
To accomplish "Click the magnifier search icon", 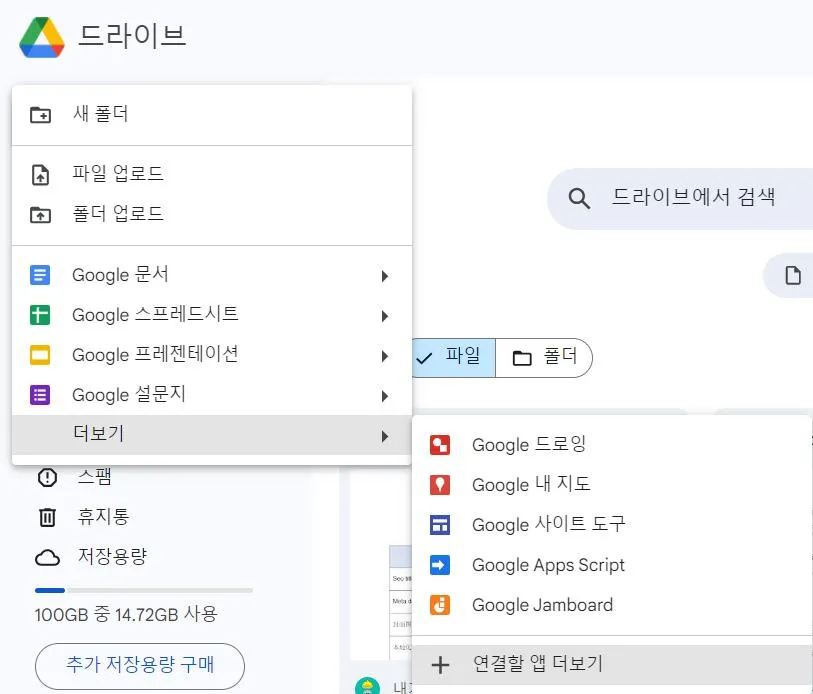I will click(x=579, y=198).
